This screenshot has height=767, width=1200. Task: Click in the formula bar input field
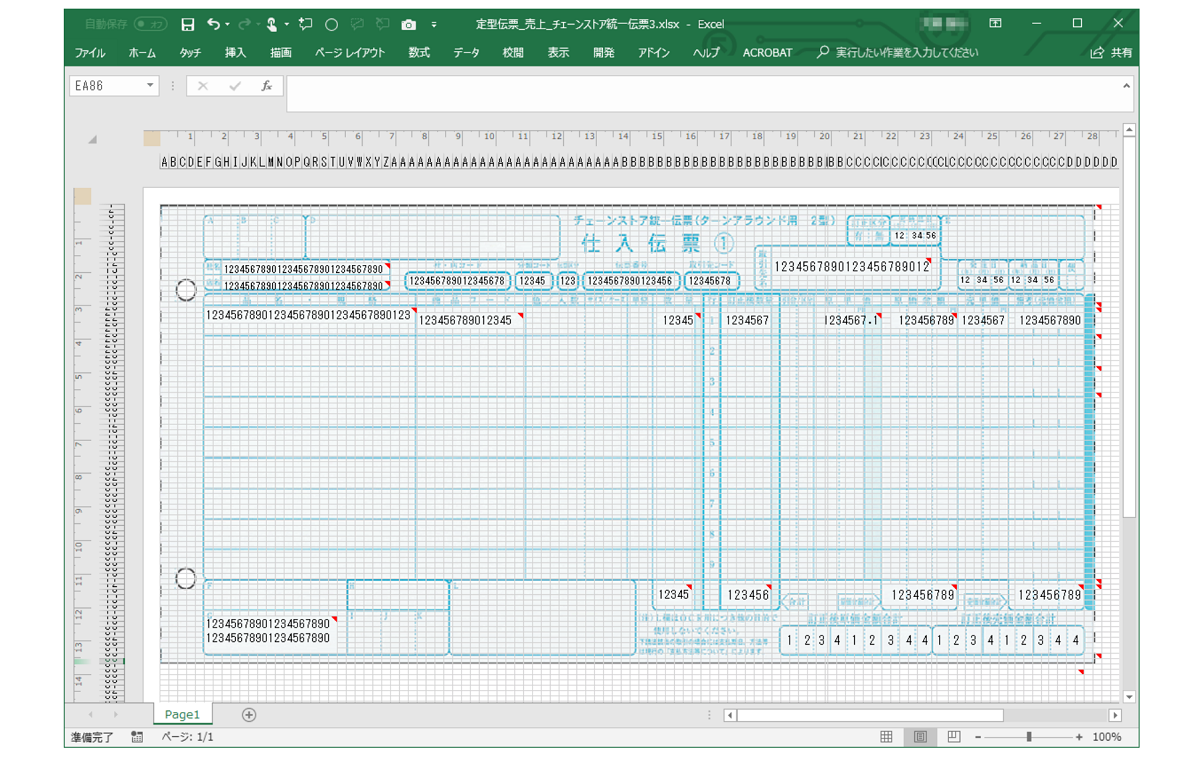pyautogui.click(x=700, y=94)
